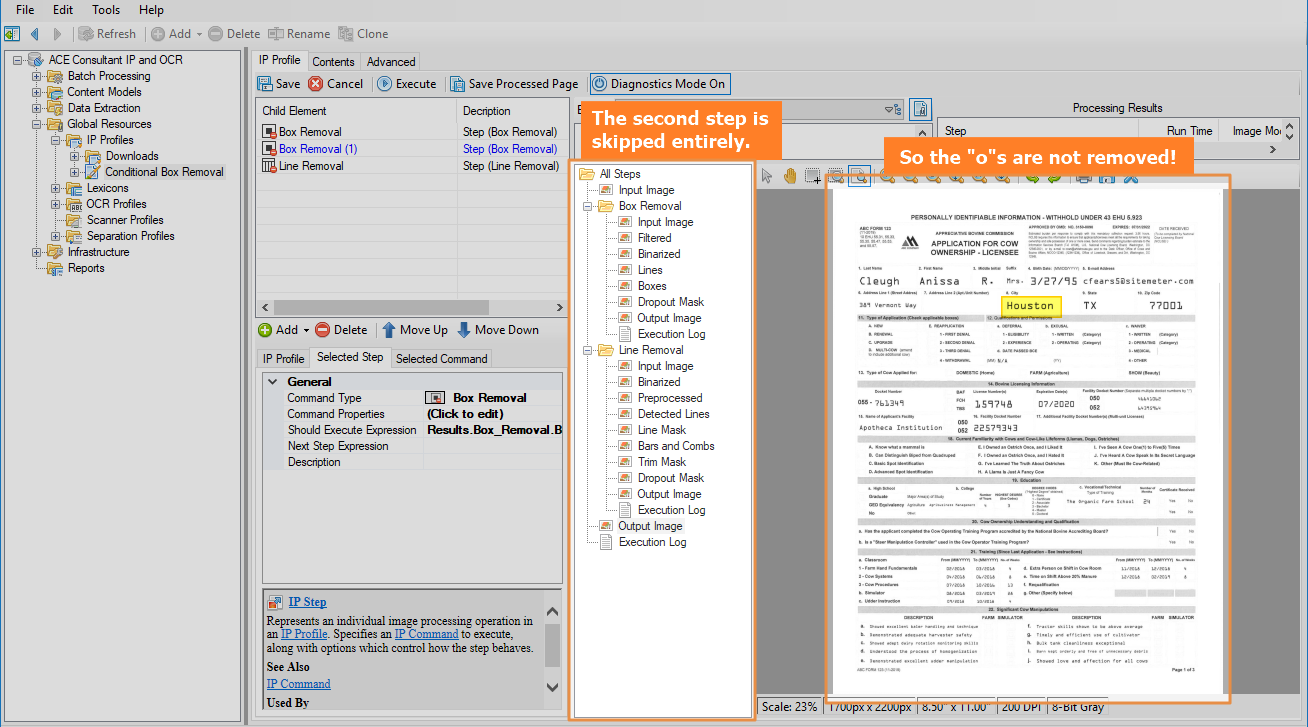
Task: Click the Move Up arrow icon
Action: (x=389, y=330)
